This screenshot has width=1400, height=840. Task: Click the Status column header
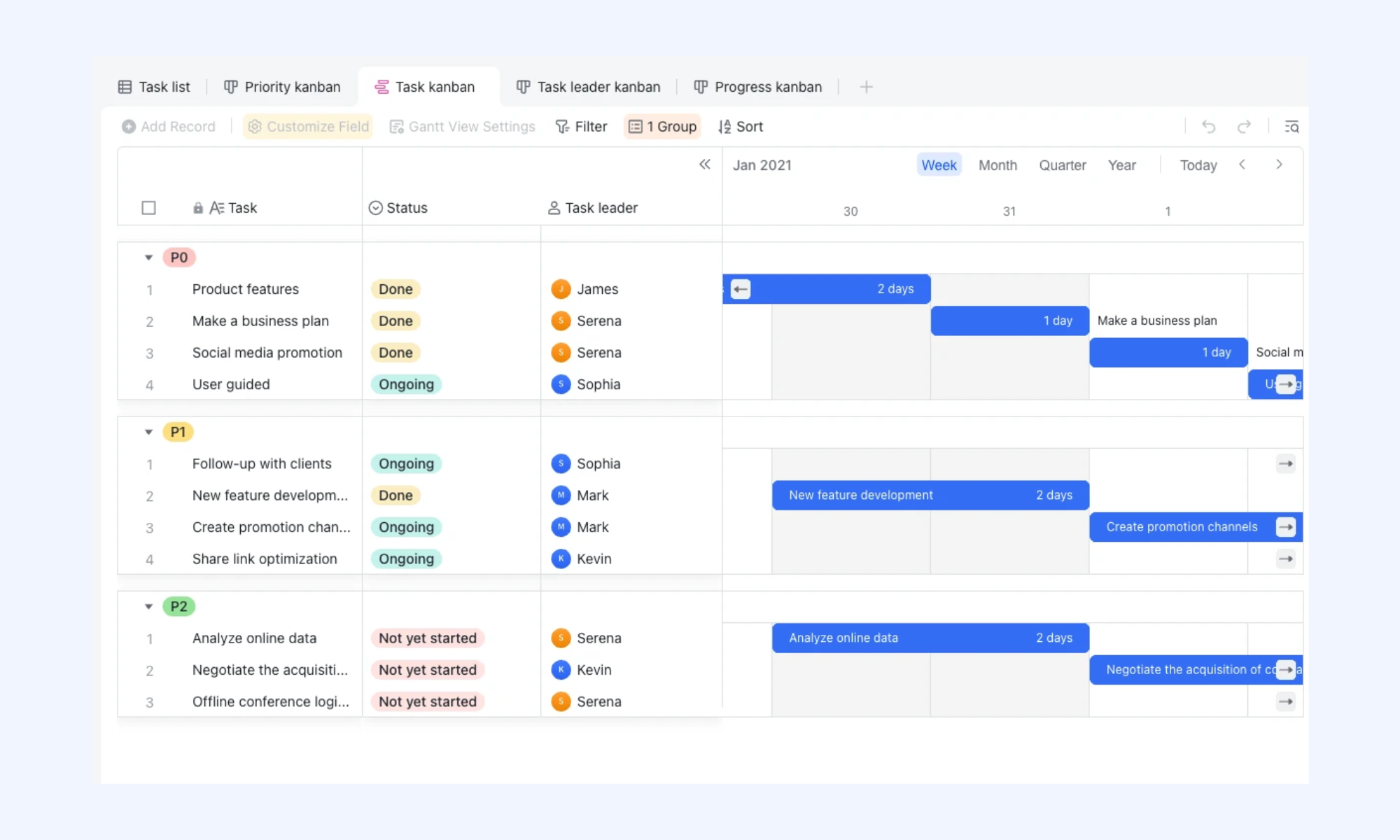click(398, 208)
